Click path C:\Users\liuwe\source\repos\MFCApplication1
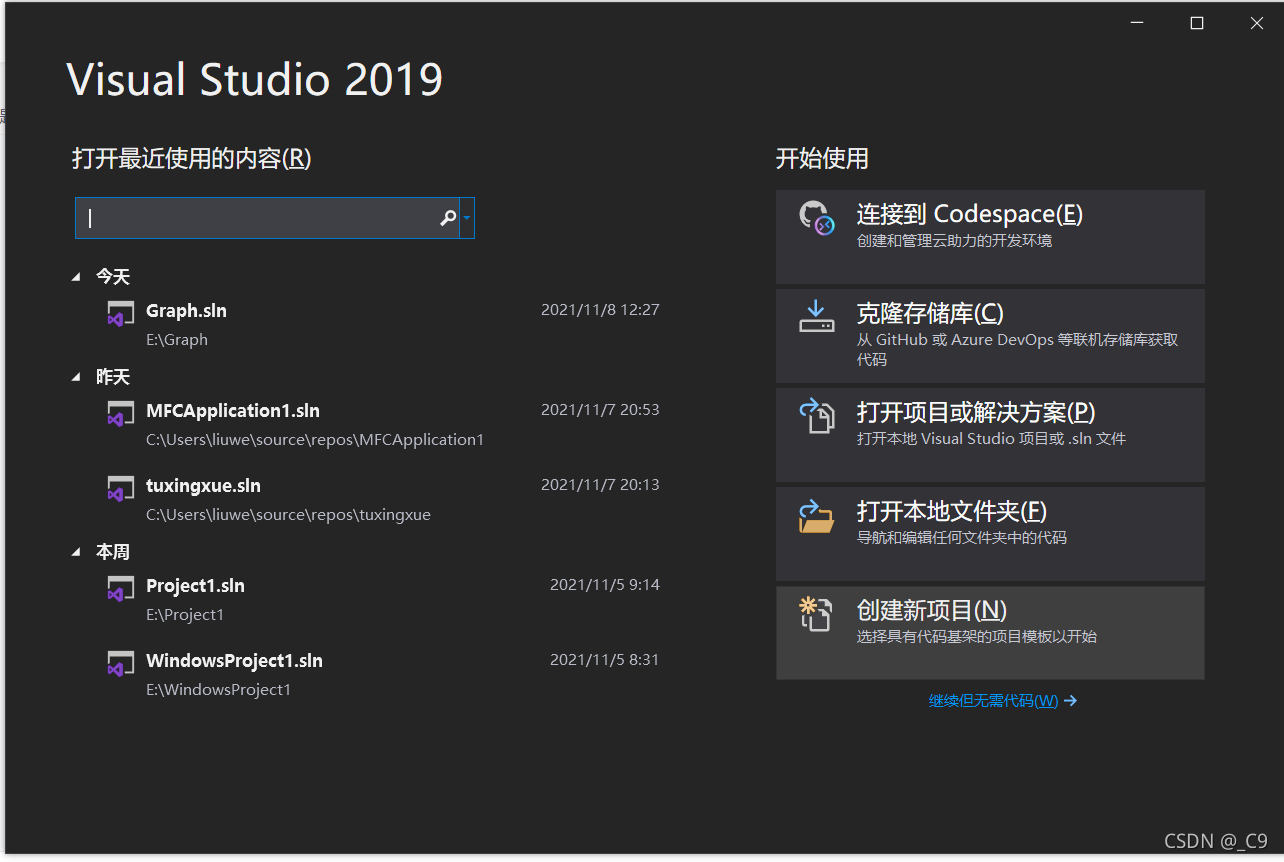This screenshot has width=1284, height=862. (315, 440)
